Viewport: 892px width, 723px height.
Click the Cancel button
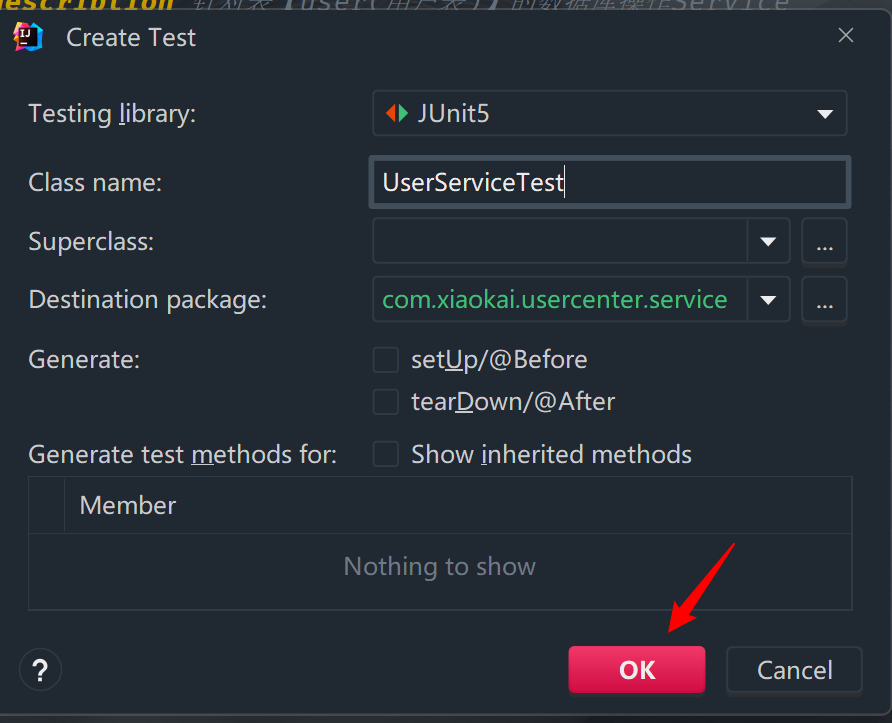(794, 670)
